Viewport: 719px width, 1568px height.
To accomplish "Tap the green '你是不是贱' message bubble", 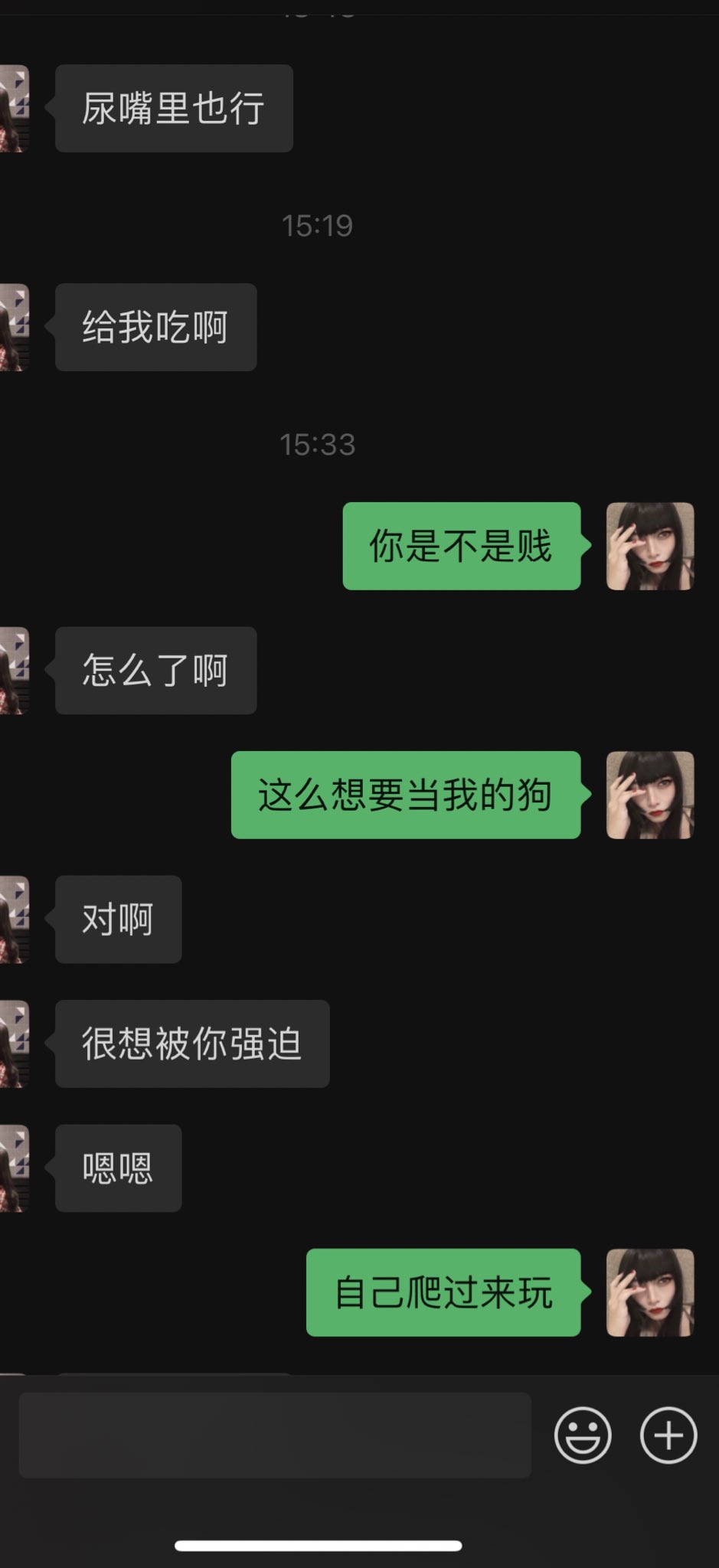I will [462, 546].
